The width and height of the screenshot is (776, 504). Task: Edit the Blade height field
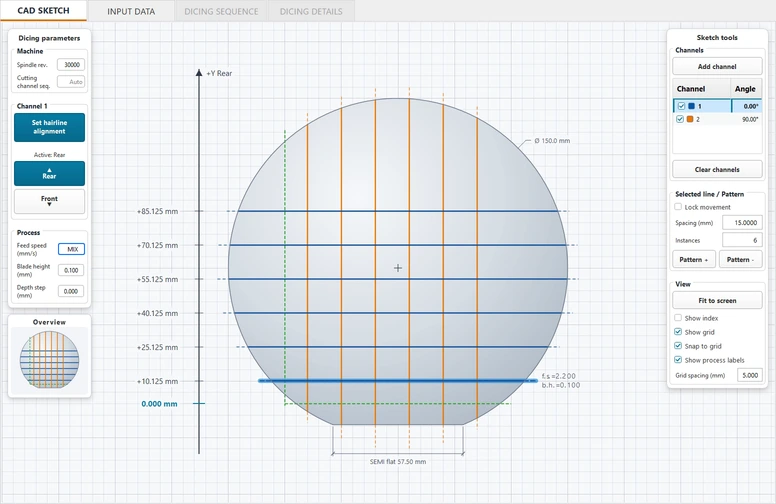(x=71, y=270)
